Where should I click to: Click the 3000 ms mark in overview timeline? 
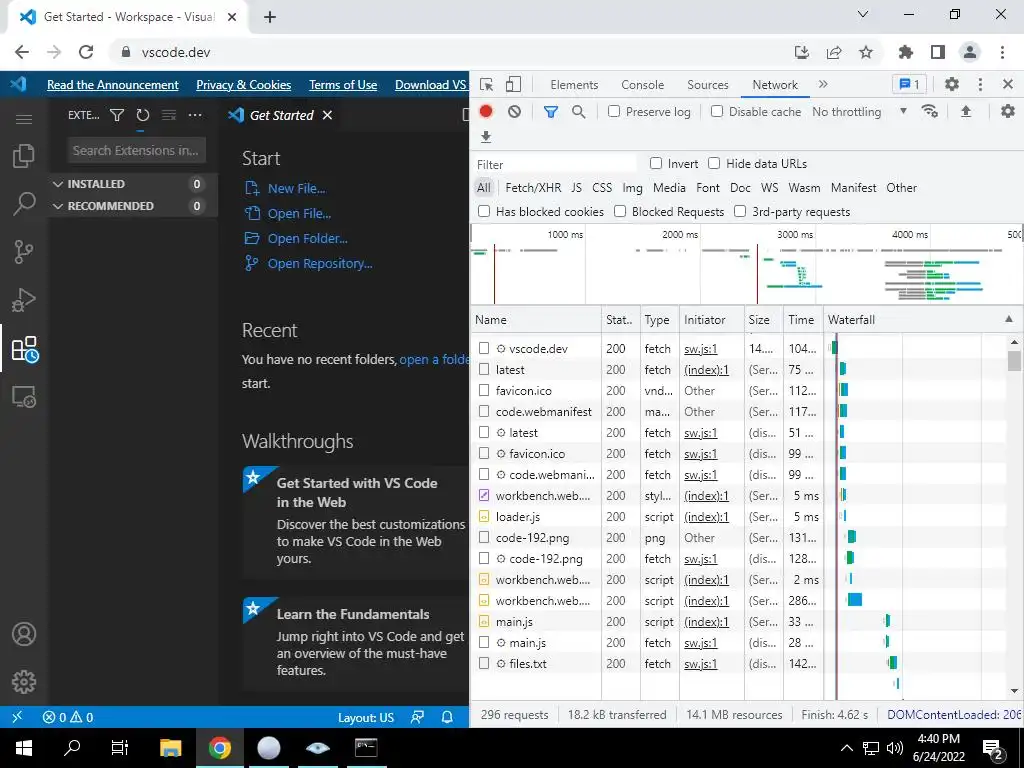[795, 234]
